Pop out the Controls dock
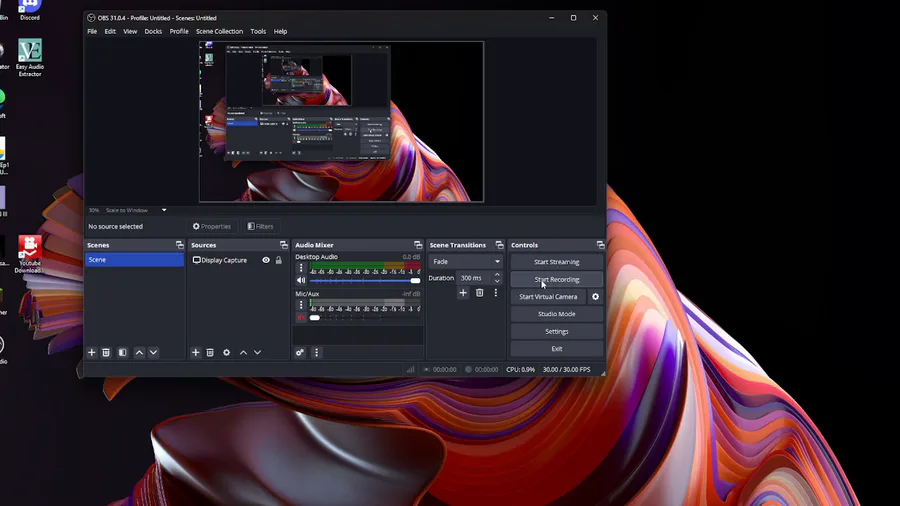This screenshot has height=506, width=900. tap(600, 245)
